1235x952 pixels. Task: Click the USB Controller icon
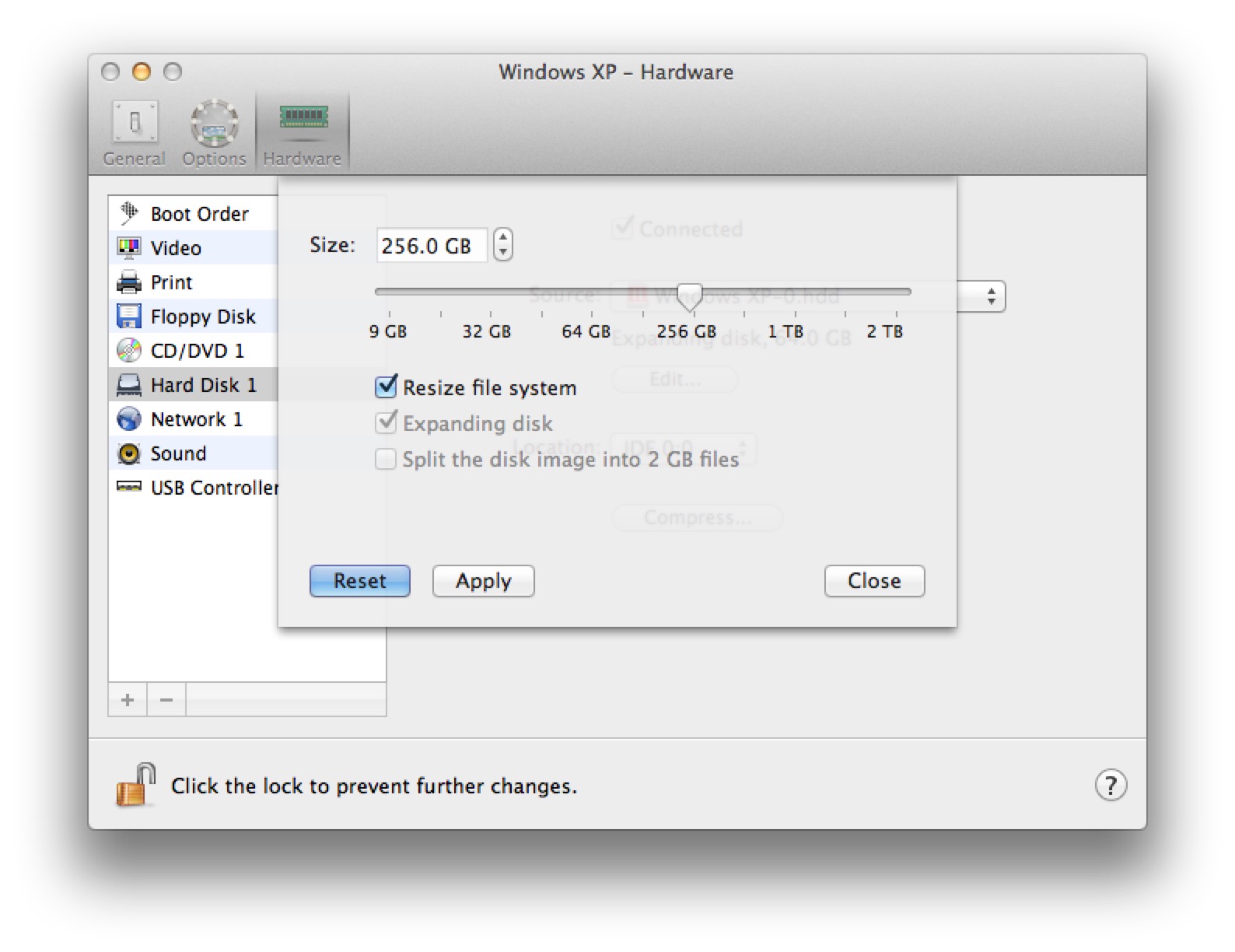tap(129, 487)
